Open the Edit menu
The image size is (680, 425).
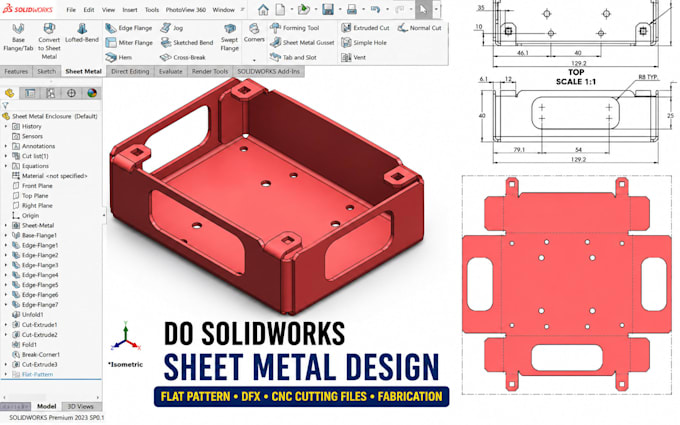[89, 10]
